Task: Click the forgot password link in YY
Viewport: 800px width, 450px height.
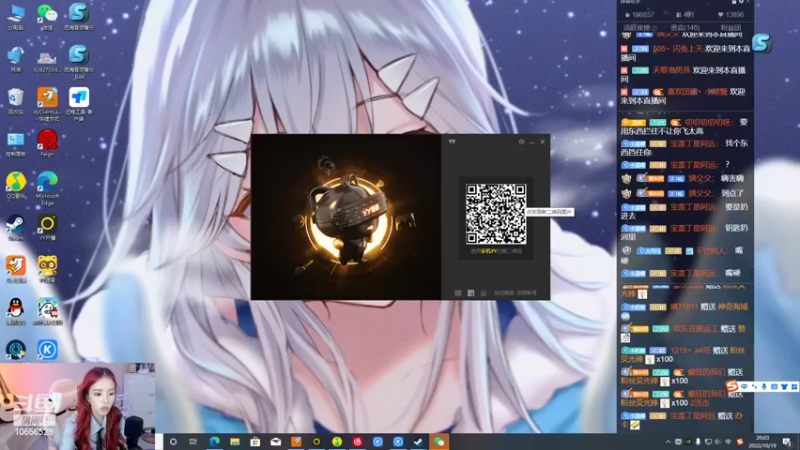Action: [x=504, y=293]
